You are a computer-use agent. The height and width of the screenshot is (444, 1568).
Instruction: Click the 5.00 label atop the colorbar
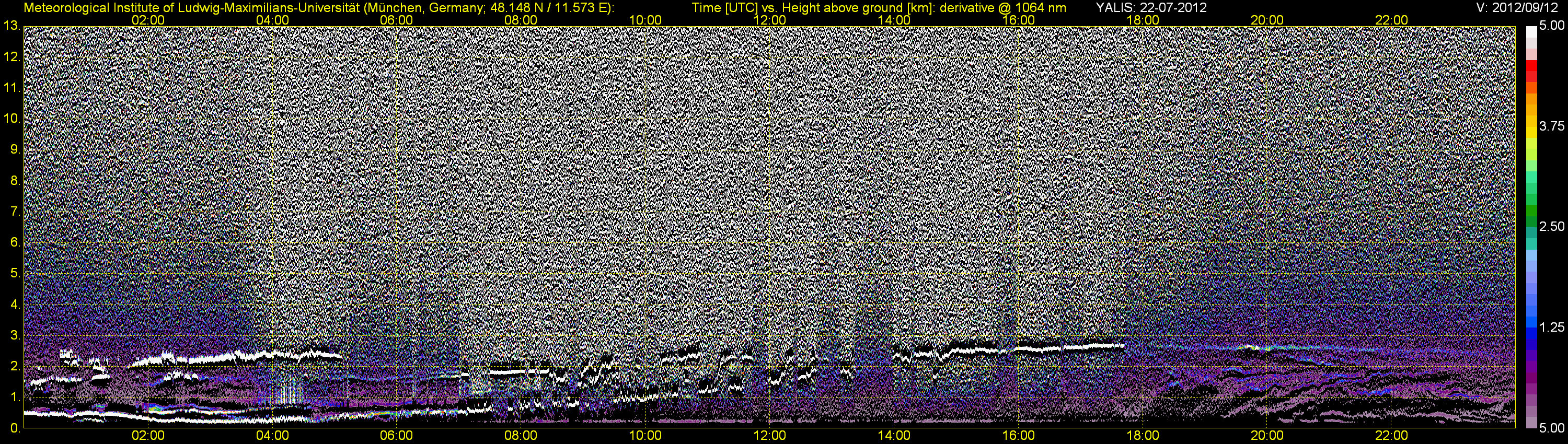(x=1552, y=26)
